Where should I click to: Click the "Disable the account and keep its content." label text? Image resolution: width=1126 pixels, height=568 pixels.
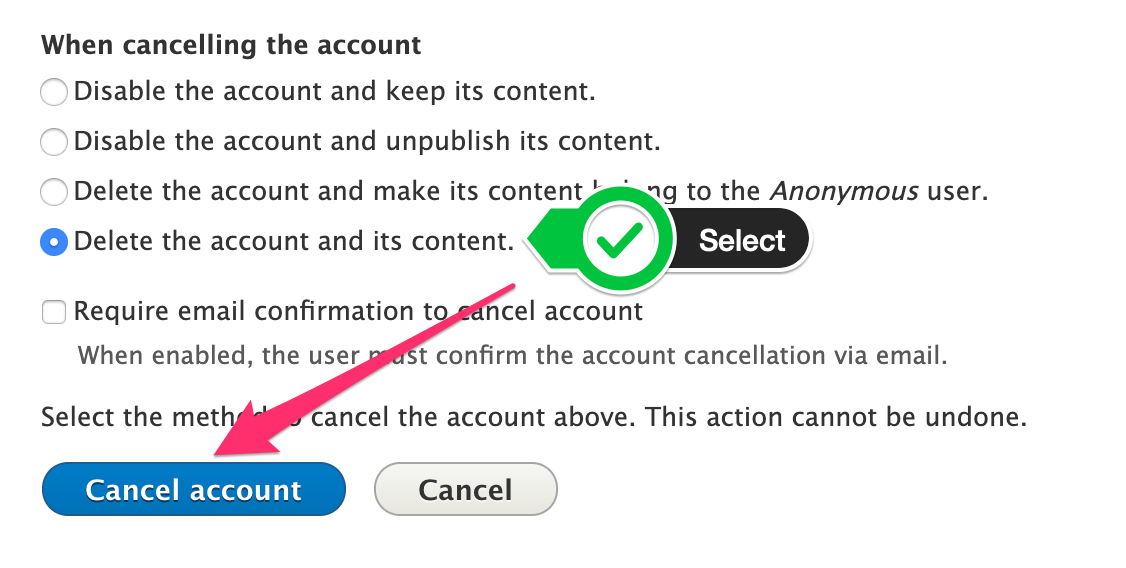pos(334,92)
